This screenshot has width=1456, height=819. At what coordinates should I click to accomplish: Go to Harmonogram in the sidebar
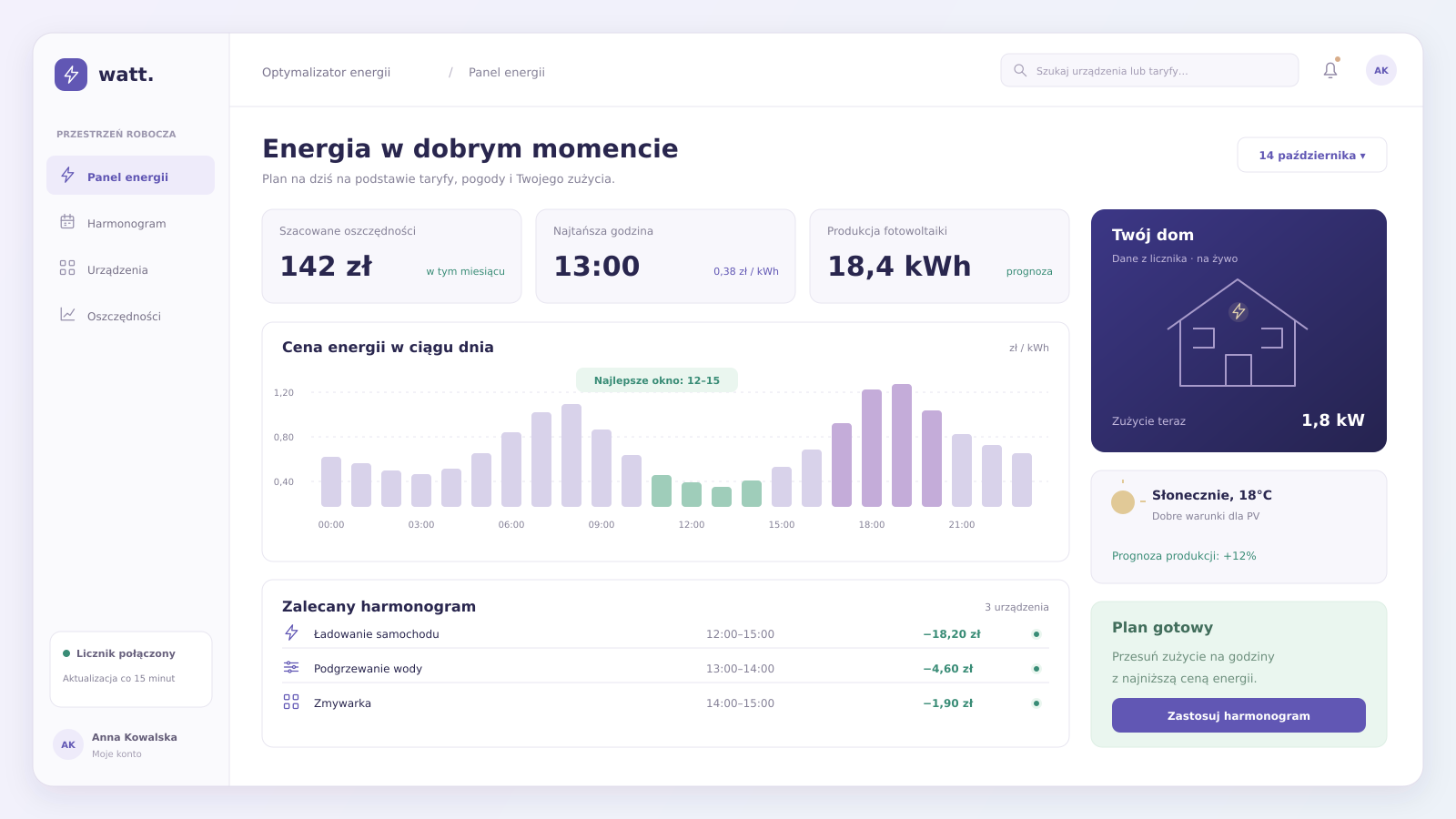pos(130,222)
